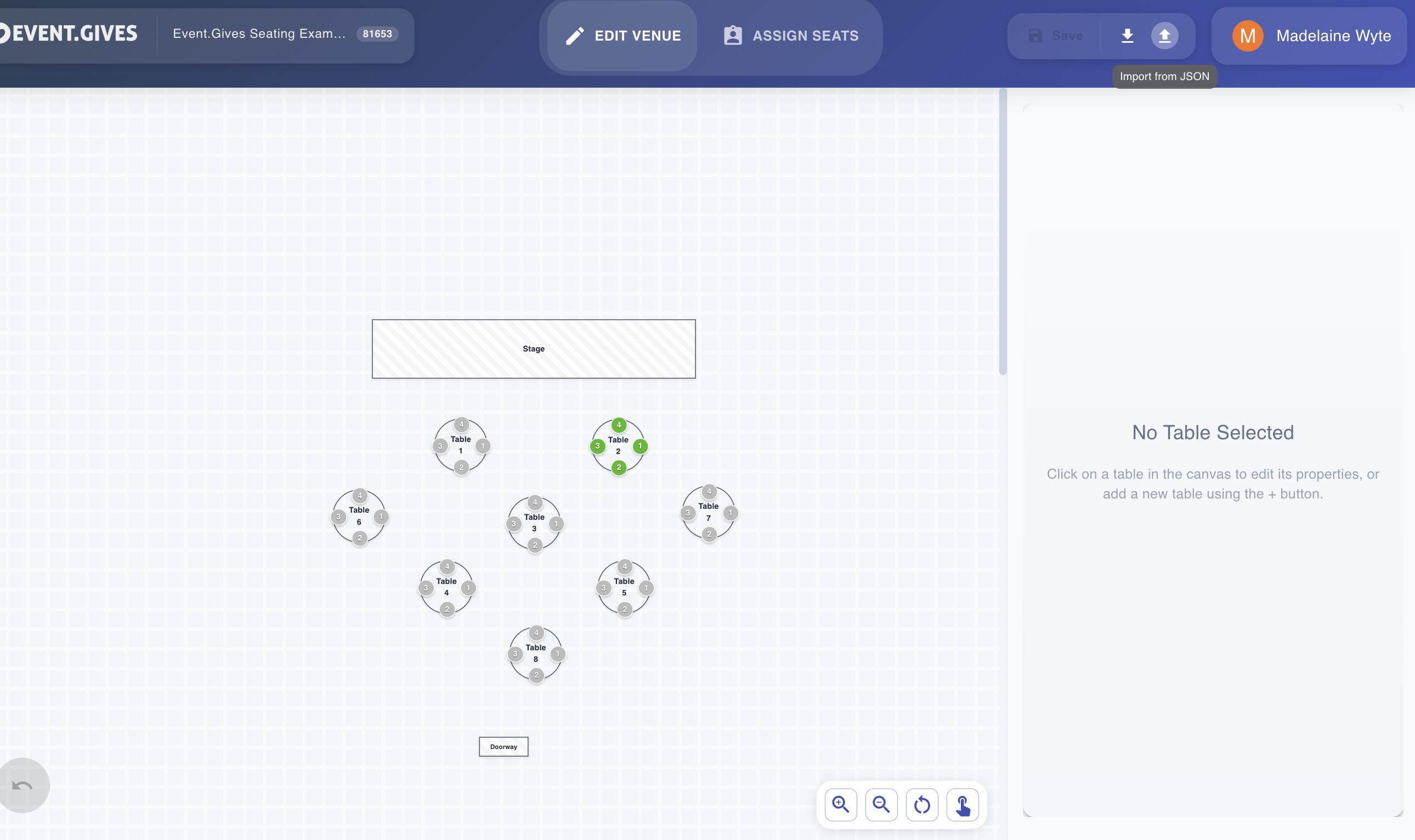Click green seat 1 of Table 2

(640, 446)
